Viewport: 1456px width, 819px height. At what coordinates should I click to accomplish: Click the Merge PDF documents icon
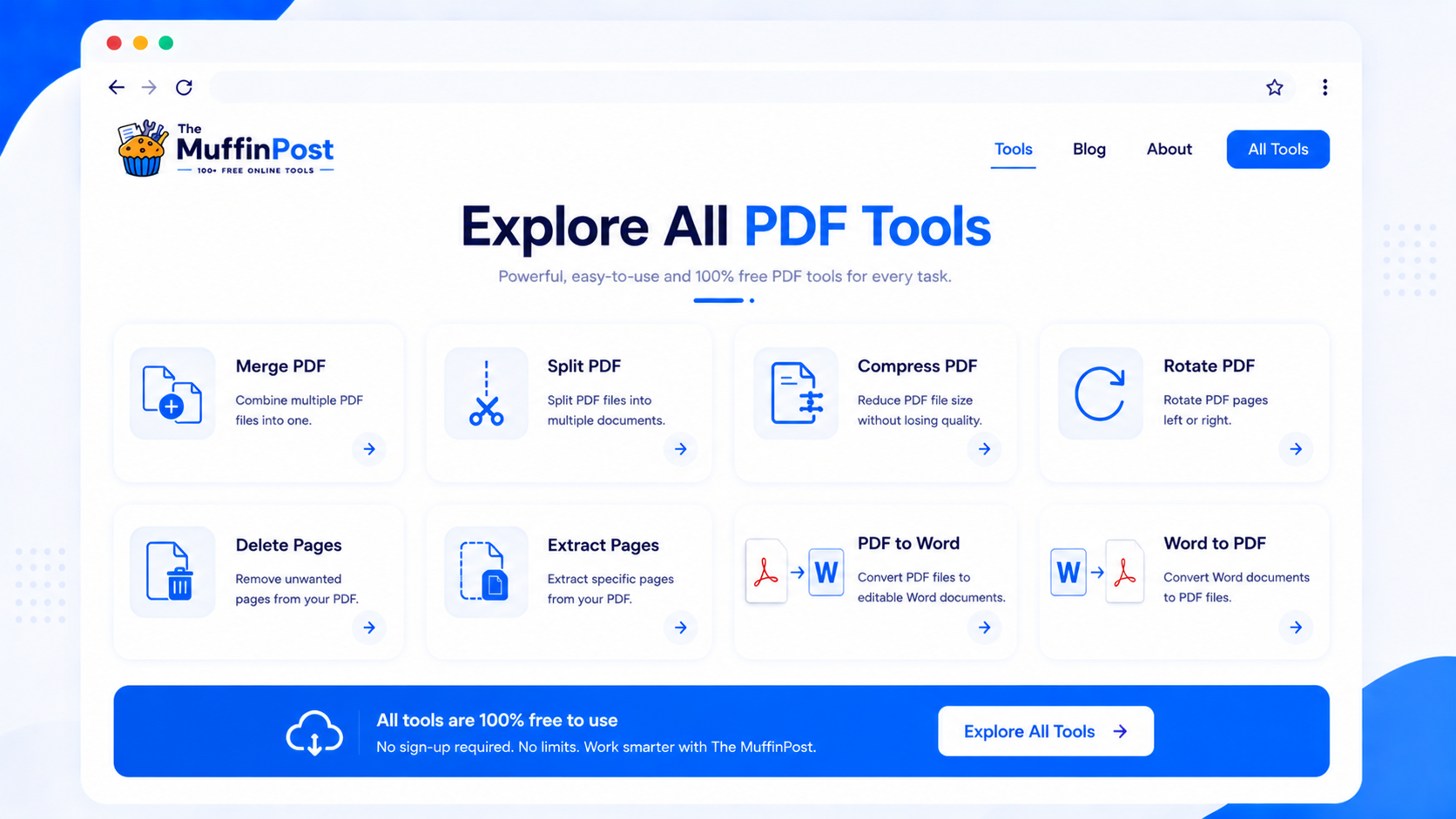tap(172, 393)
